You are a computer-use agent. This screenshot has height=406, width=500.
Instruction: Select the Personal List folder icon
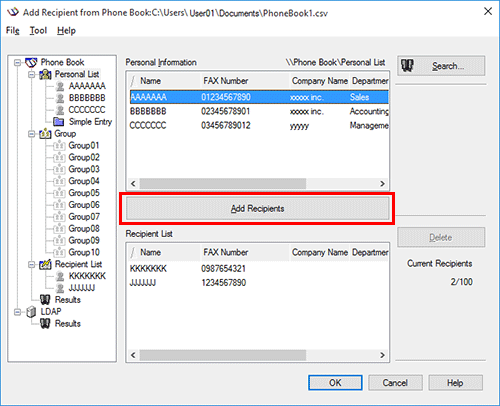tap(45, 74)
